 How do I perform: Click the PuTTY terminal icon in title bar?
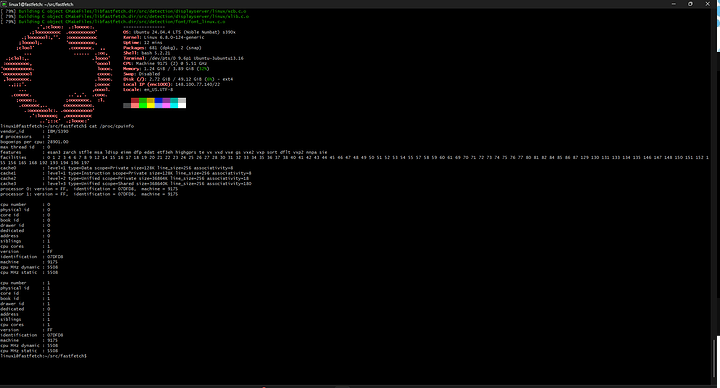pos(4,4)
